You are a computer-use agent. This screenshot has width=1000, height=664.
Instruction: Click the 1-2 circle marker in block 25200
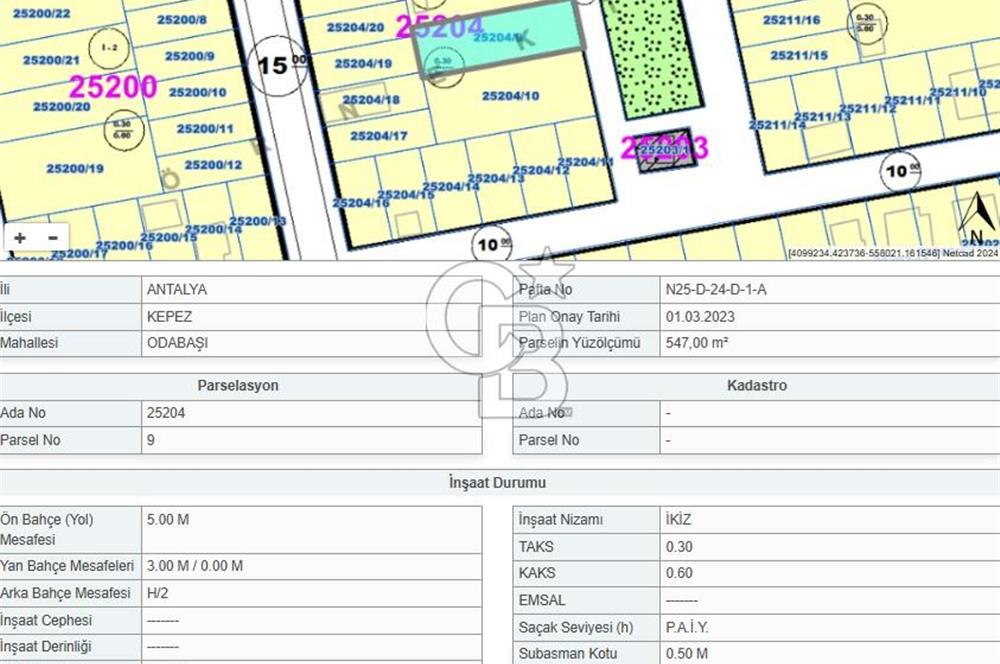click(x=109, y=48)
